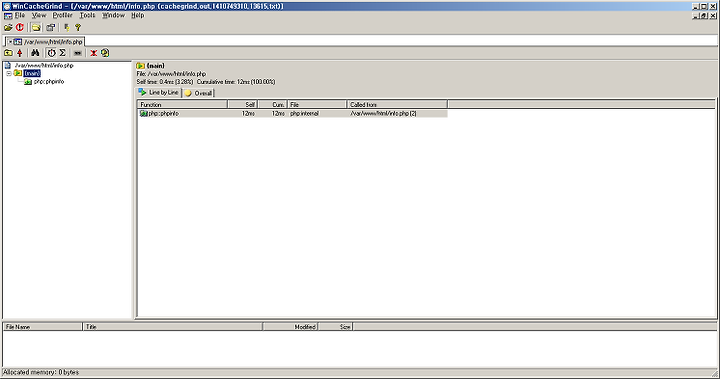Image resolution: width=720 pixels, height=379 pixels.
Task: Select /var/www/html/info.php root in the tree
Action: pos(44,66)
